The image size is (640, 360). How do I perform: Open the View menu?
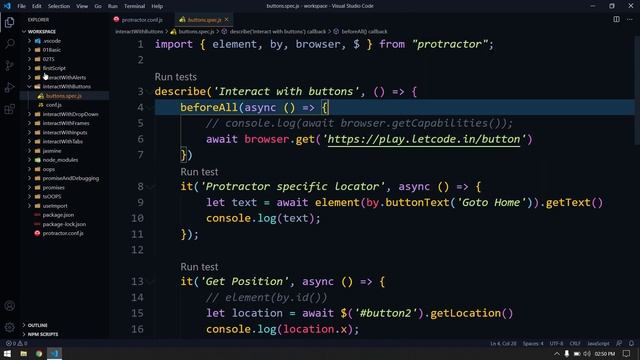click(x=82, y=6)
